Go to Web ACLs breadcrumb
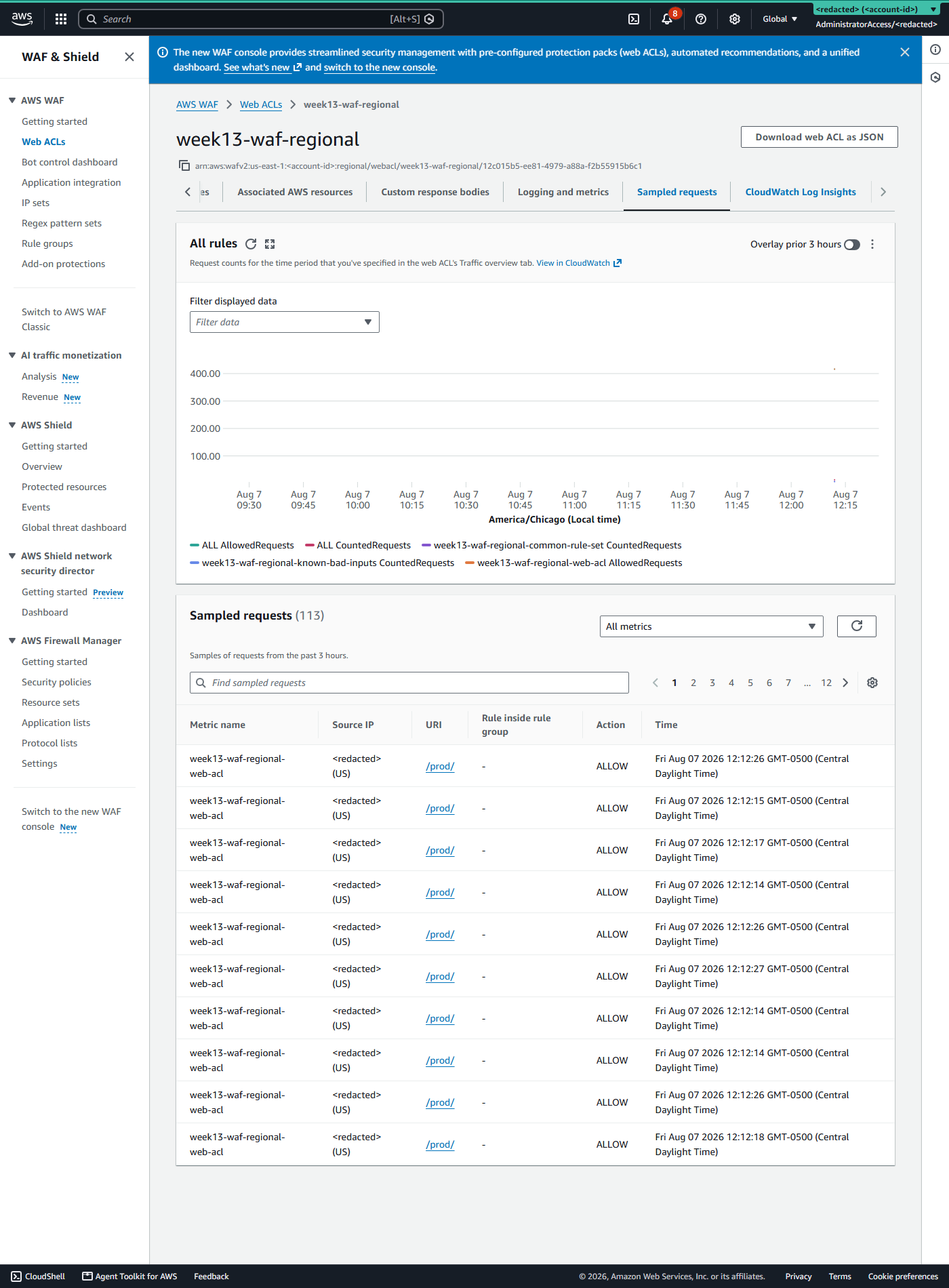 [261, 104]
